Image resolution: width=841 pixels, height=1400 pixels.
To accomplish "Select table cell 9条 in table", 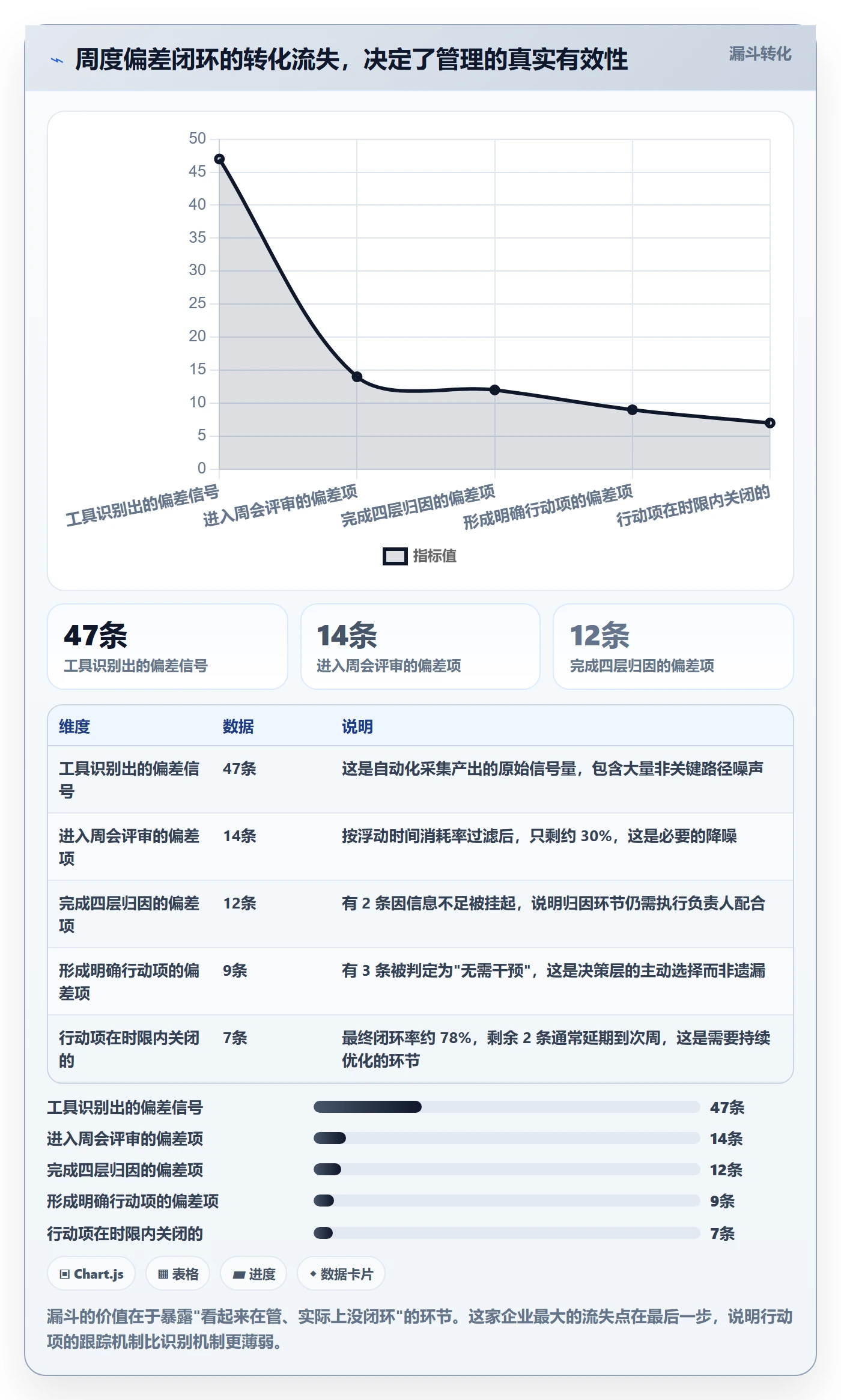I will [x=235, y=970].
